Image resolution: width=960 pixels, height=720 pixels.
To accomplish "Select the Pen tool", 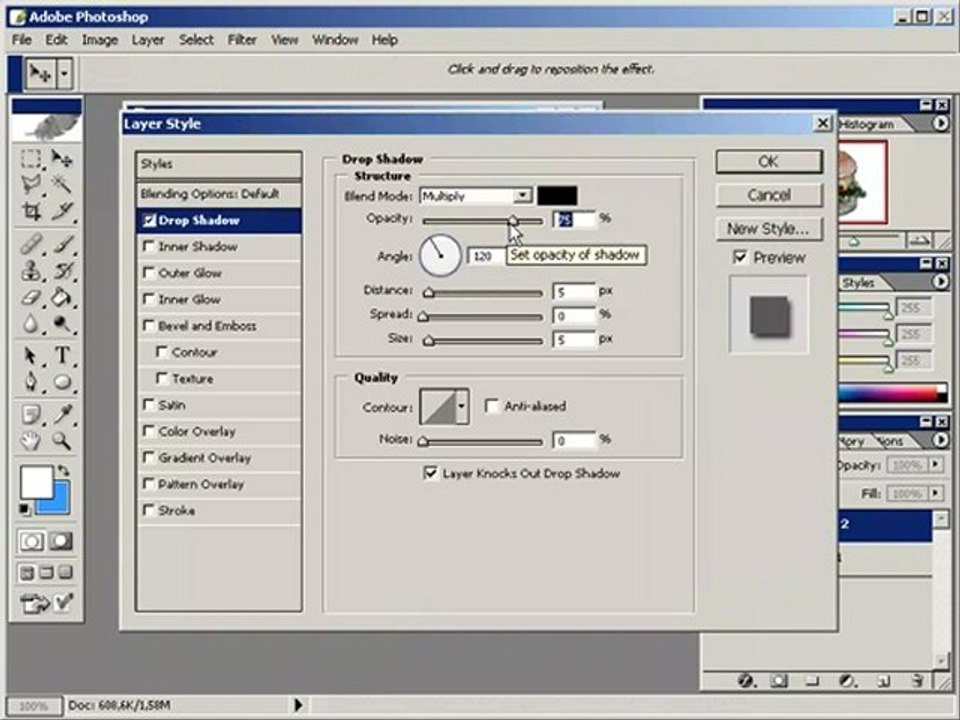I will point(31,382).
